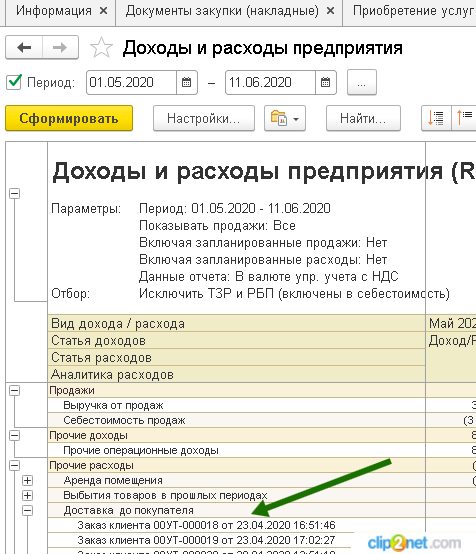Click header cell Статья доходов
Image resolution: width=476 pixels, height=554 pixels.
tap(236, 340)
